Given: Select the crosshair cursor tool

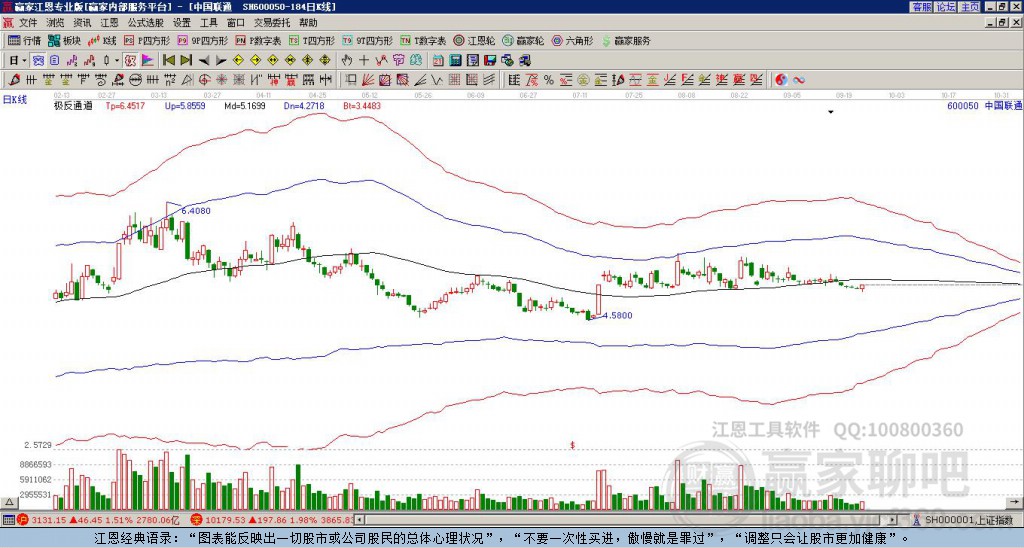Looking at the screenshot, I should point(364,61).
